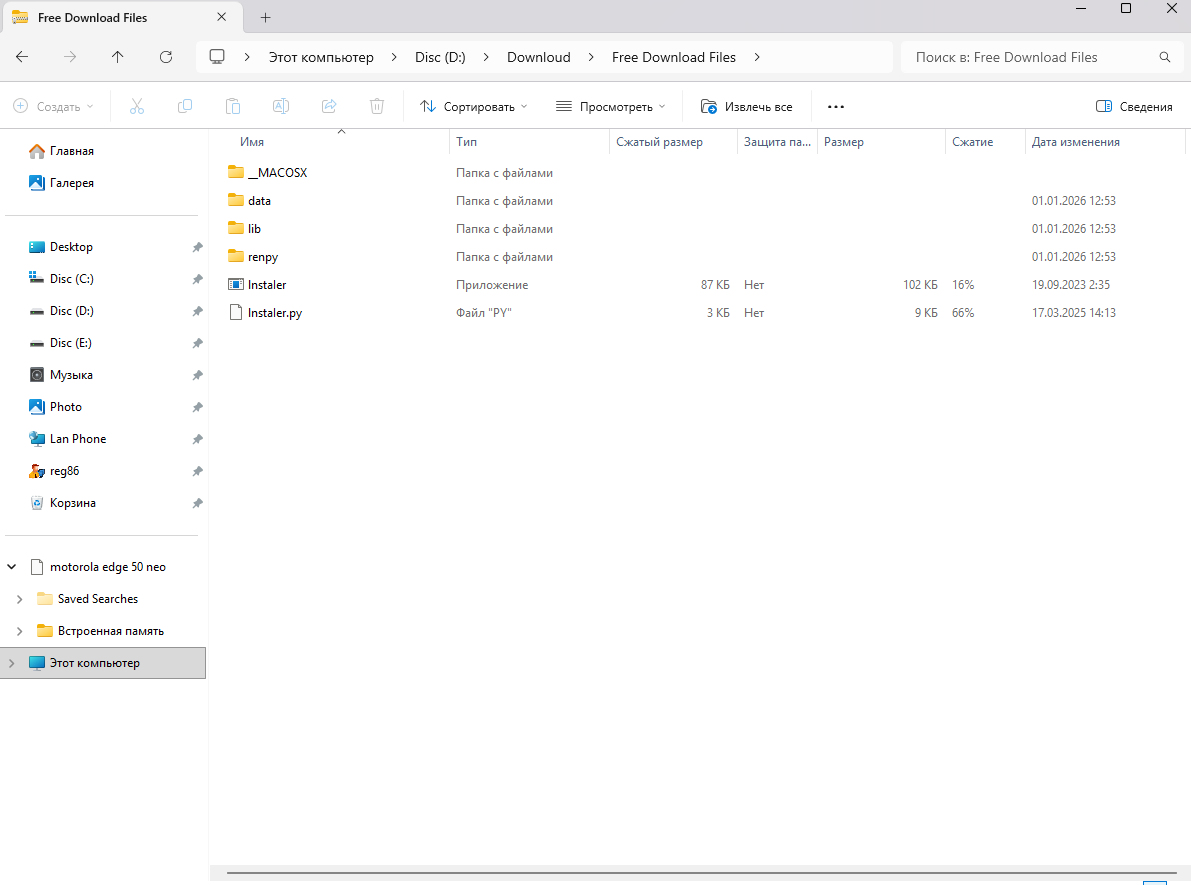Select the Instaler.py file
Image resolution: width=1191 pixels, height=885 pixels.
[274, 313]
